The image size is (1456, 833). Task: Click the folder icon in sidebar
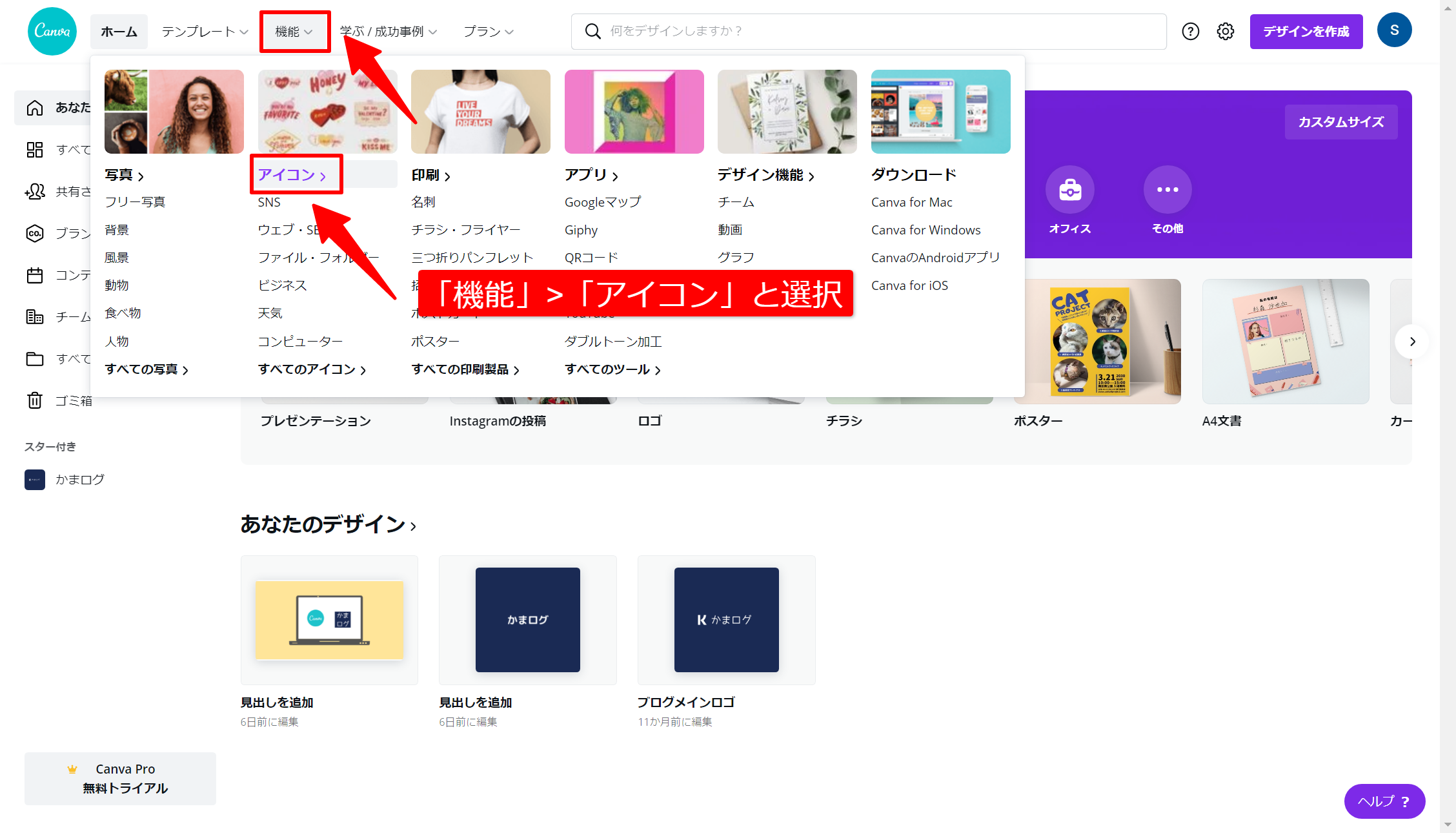pyautogui.click(x=35, y=358)
